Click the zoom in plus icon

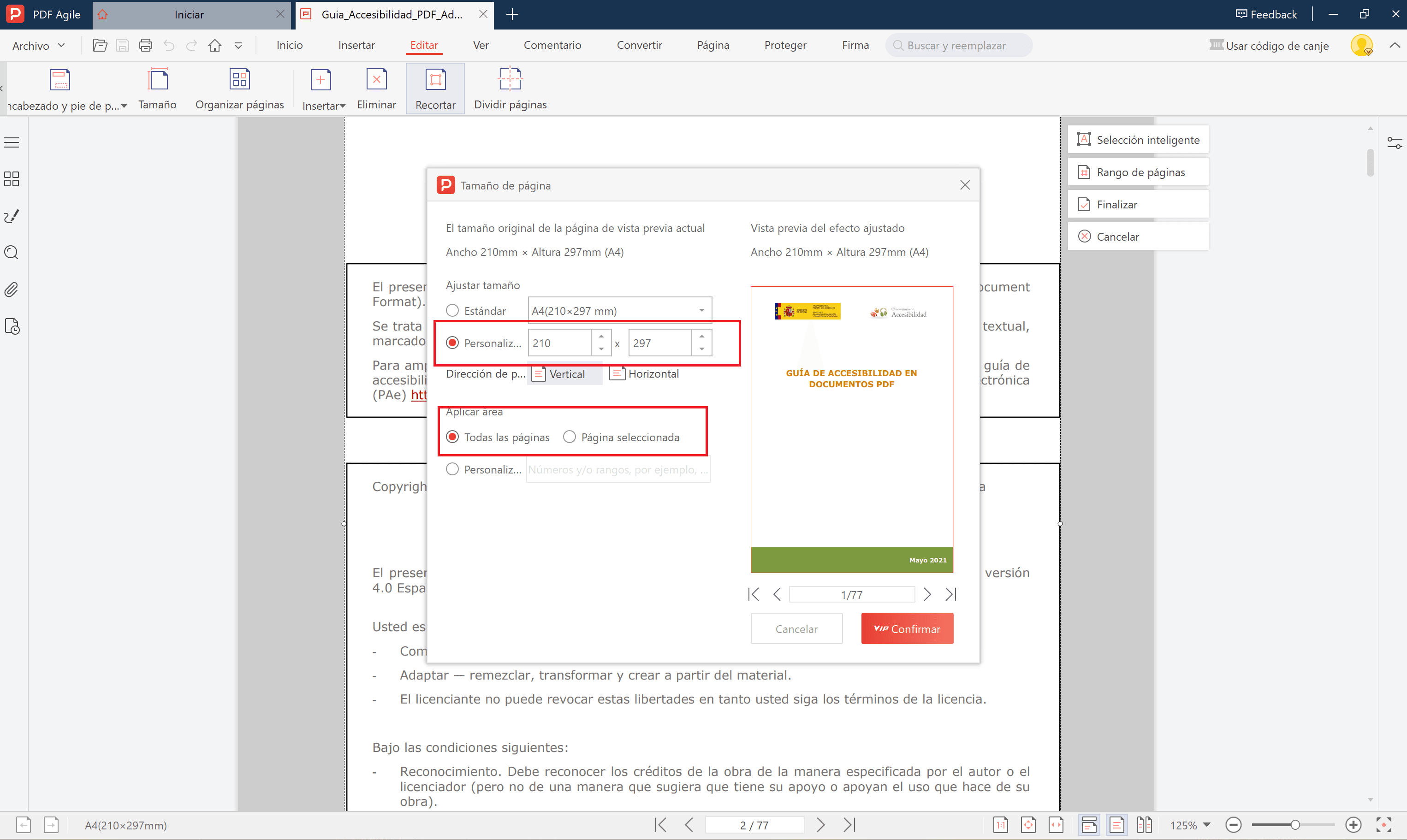coord(1353,825)
